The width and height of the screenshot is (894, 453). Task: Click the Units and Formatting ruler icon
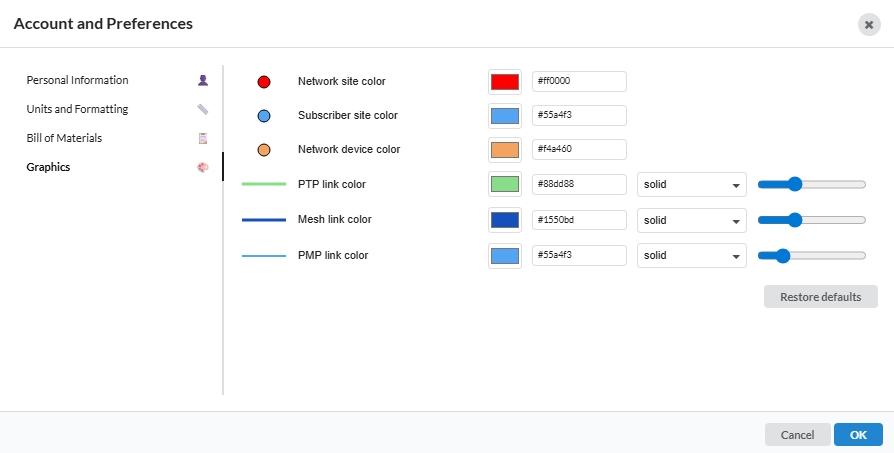tap(203, 109)
